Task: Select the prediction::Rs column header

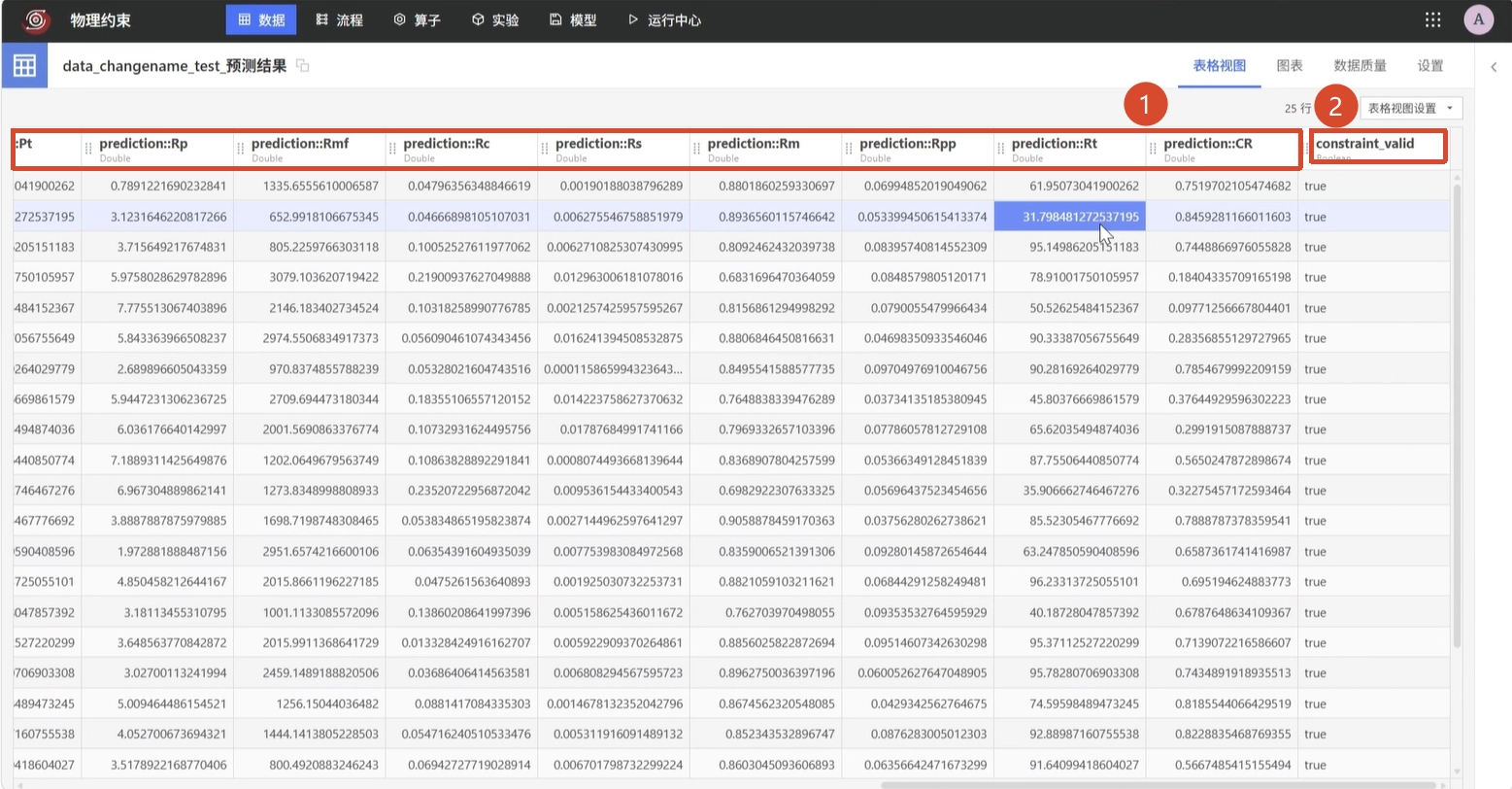Action: click(614, 149)
